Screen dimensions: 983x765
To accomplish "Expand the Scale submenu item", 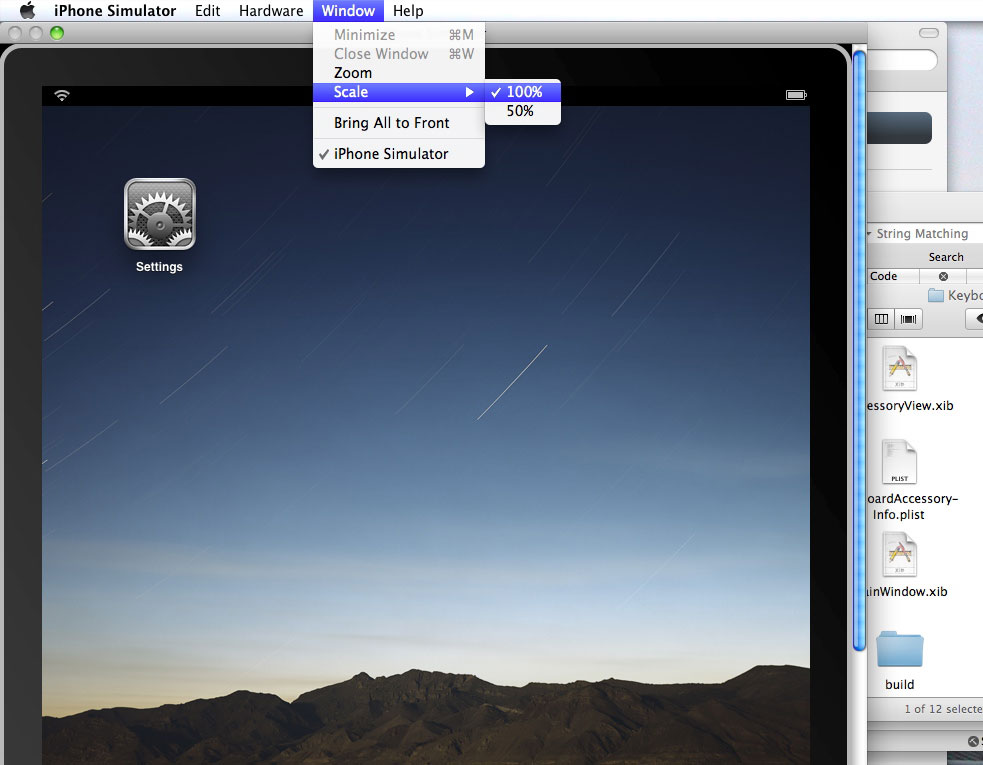I will point(399,92).
